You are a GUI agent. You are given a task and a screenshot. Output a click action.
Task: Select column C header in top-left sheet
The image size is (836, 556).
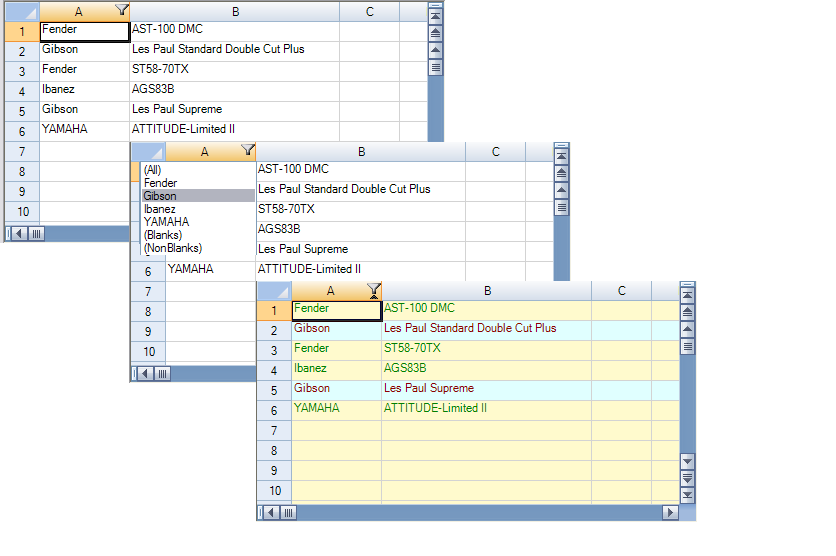pos(369,12)
